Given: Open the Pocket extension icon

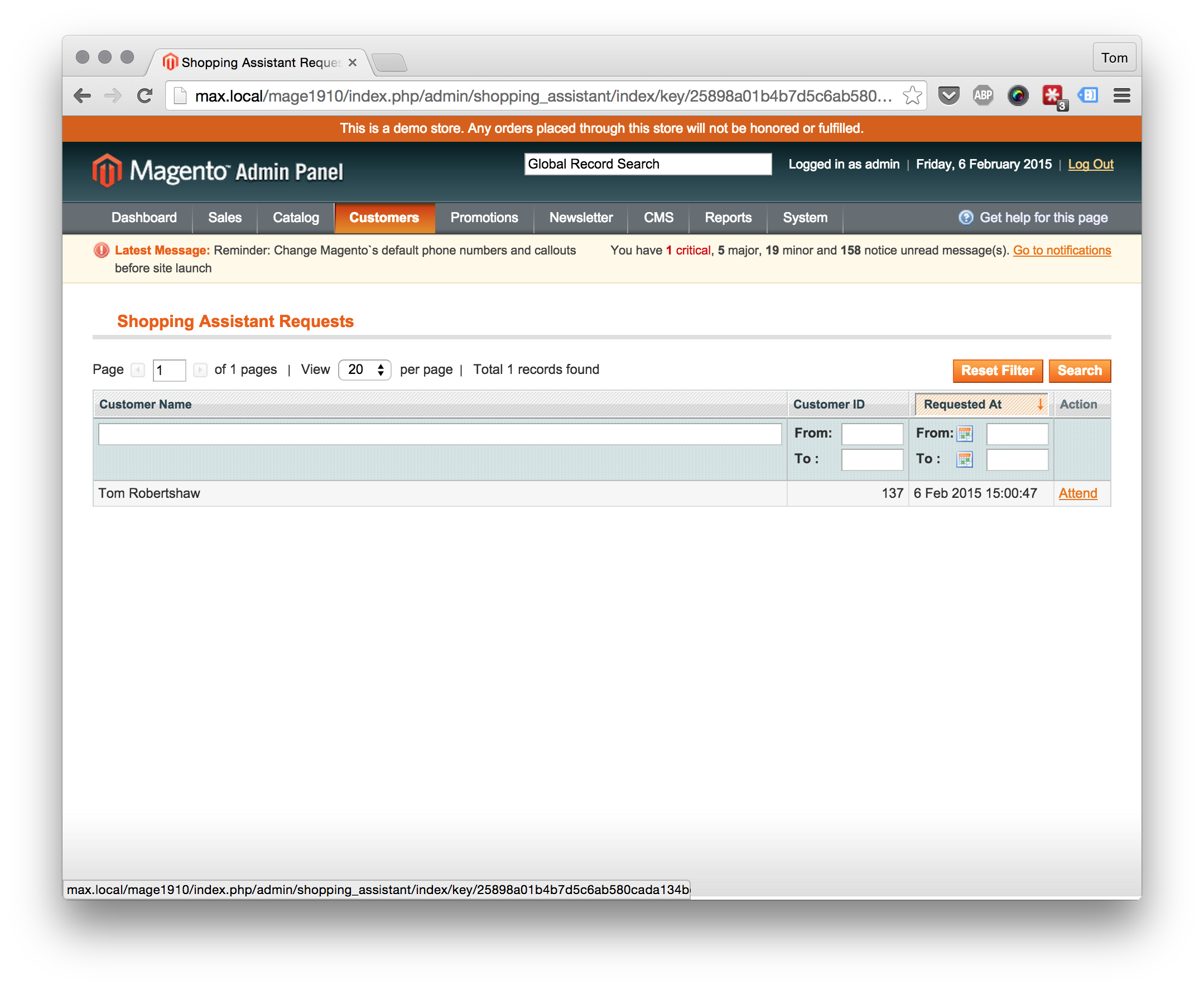Looking at the screenshot, I should [948, 95].
